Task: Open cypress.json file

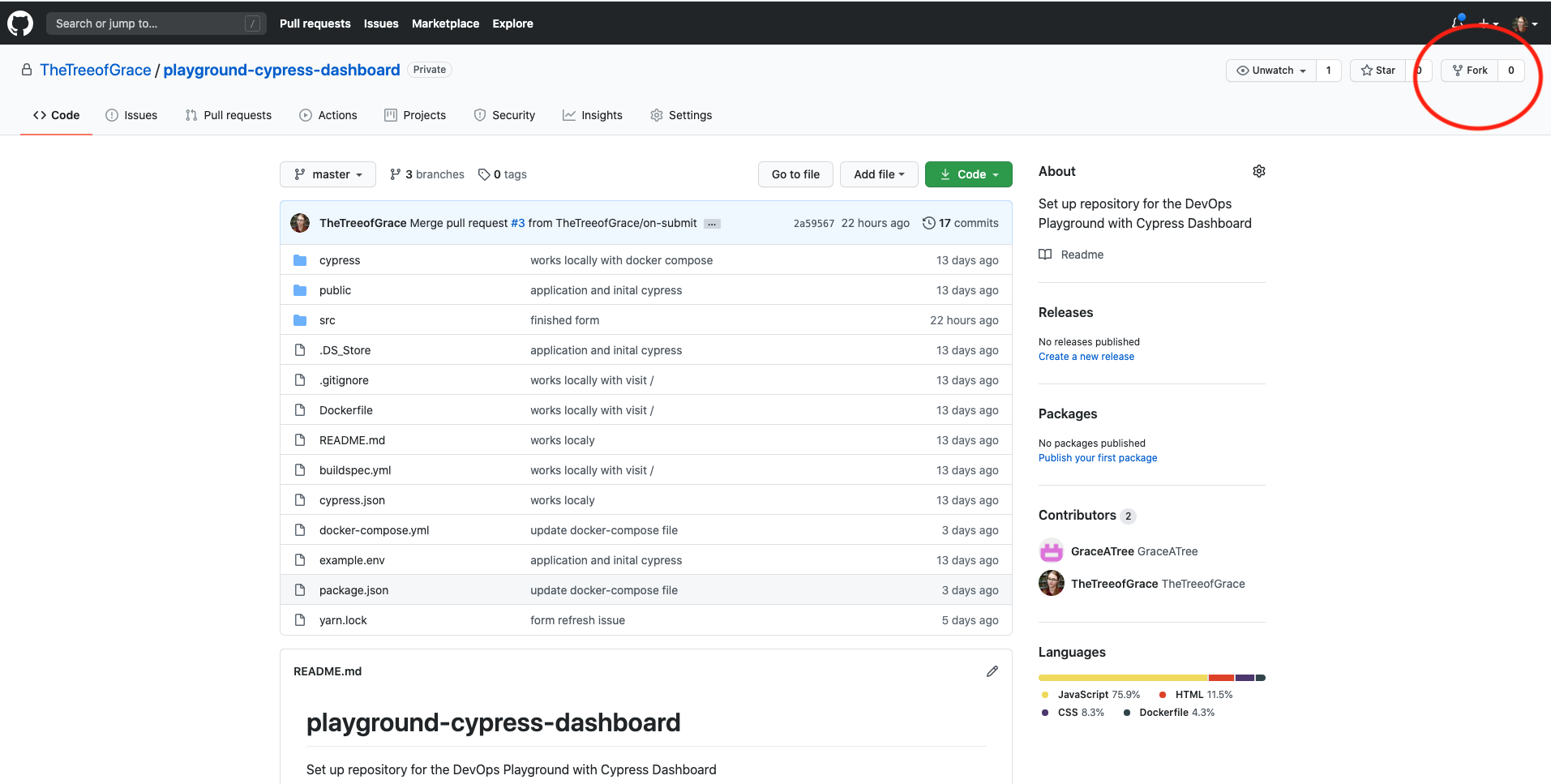Action: (352, 500)
